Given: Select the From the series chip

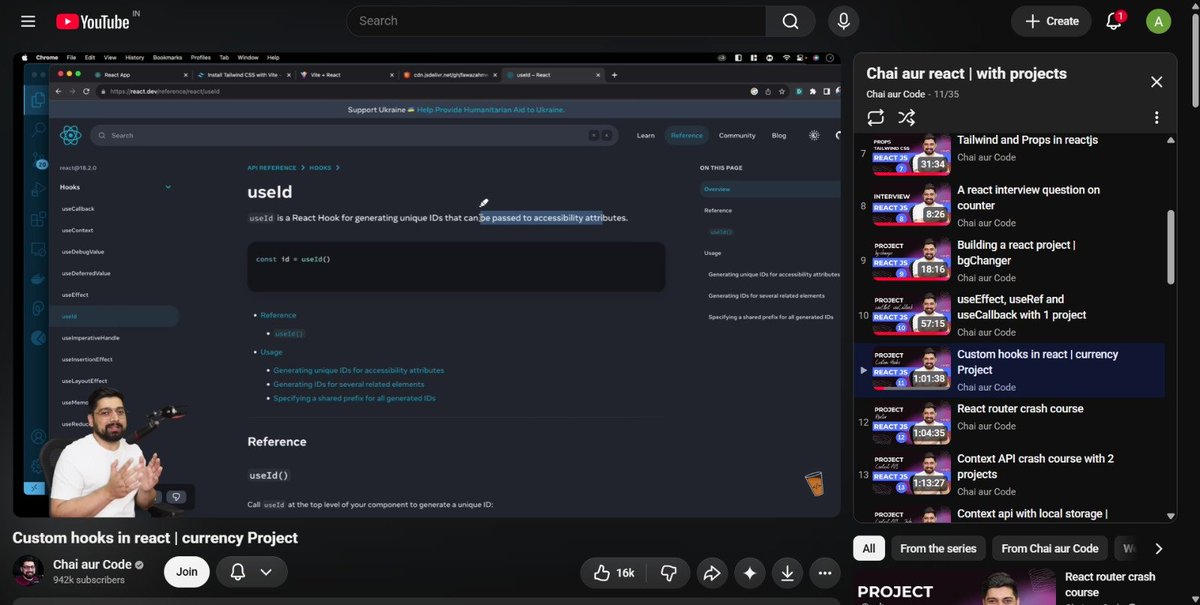Looking at the screenshot, I should point(937,548).
